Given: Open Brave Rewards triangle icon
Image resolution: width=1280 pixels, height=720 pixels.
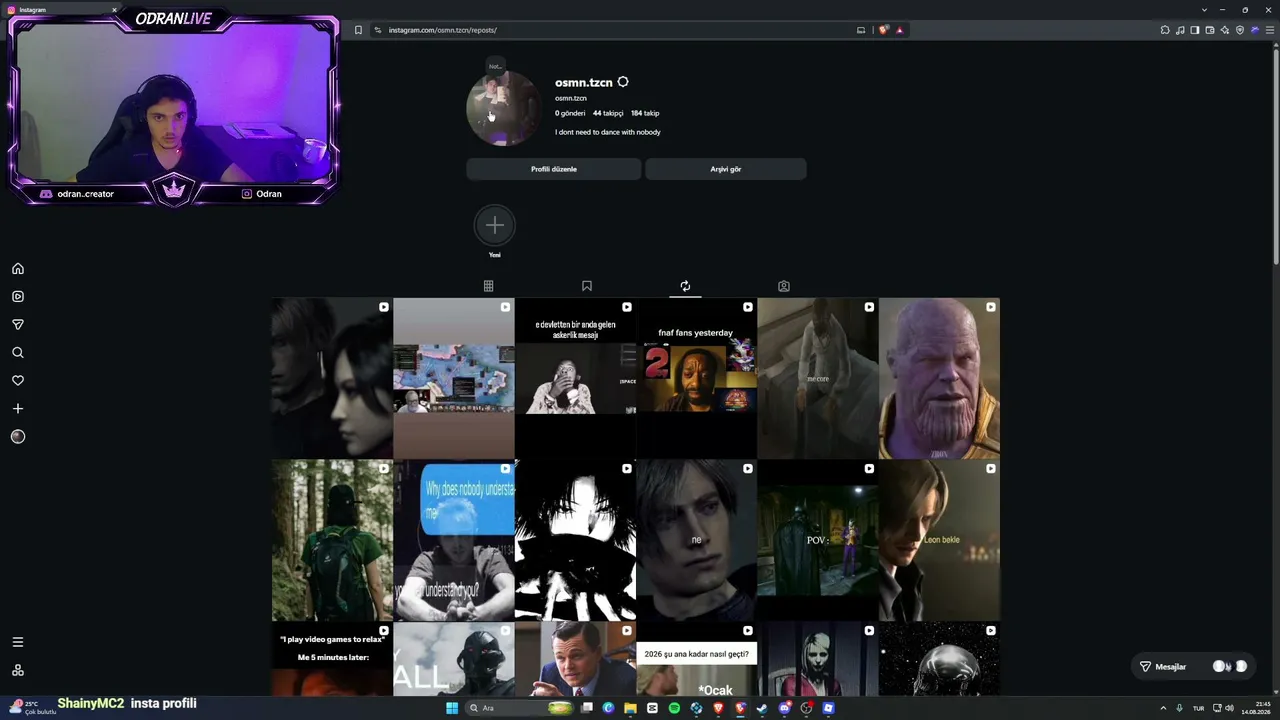Looking at the screenshot, I should (899, 30).
